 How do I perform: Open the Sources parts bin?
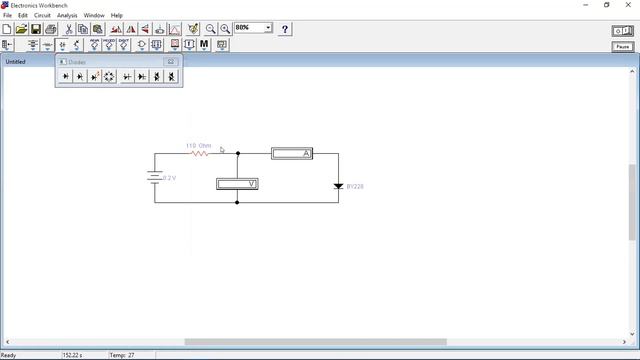(x=33, y=45)
